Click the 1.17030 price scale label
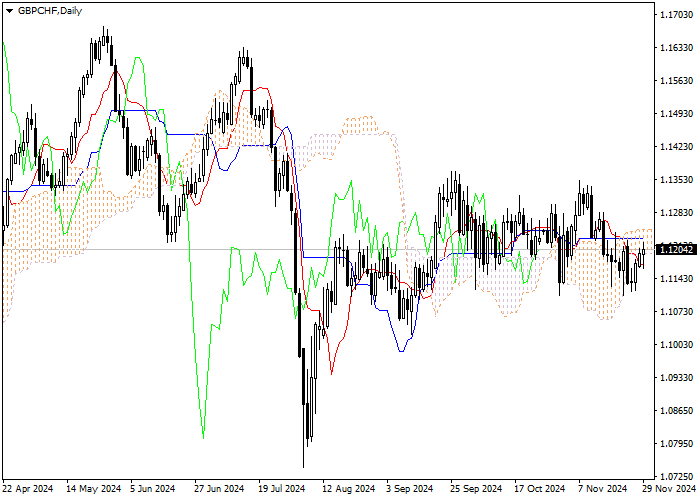The image size is (700, 500). (676, 15)
